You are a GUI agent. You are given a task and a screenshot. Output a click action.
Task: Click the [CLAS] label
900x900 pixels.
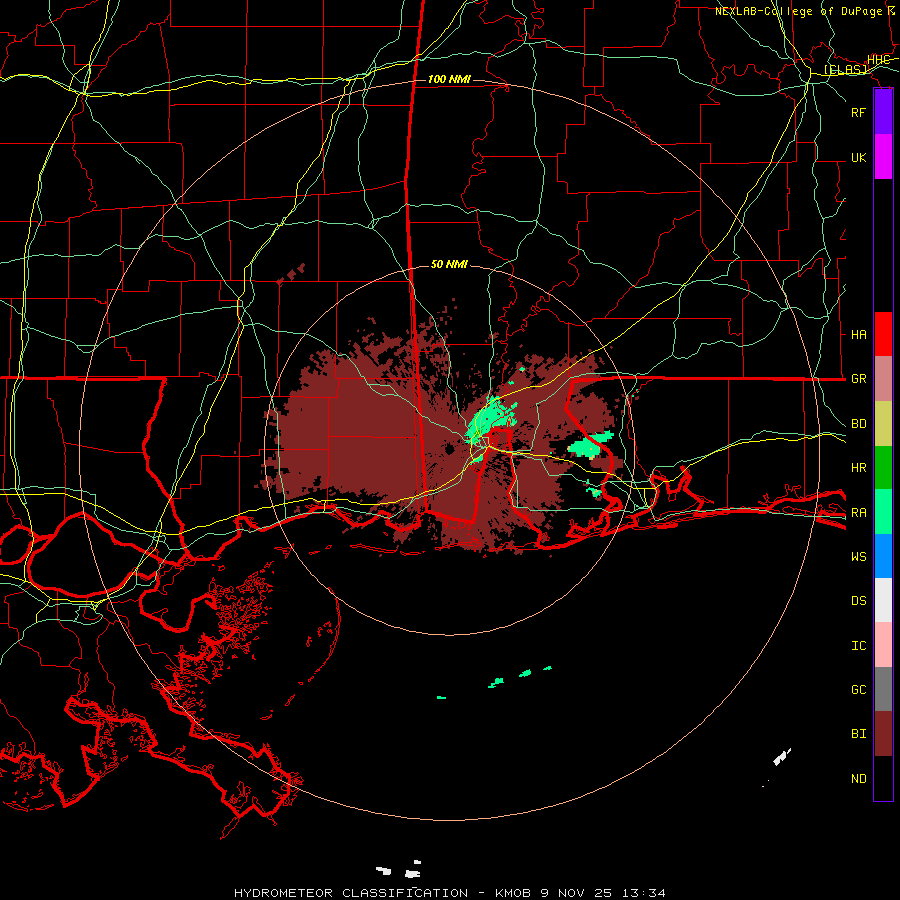[x=845, y=69]
